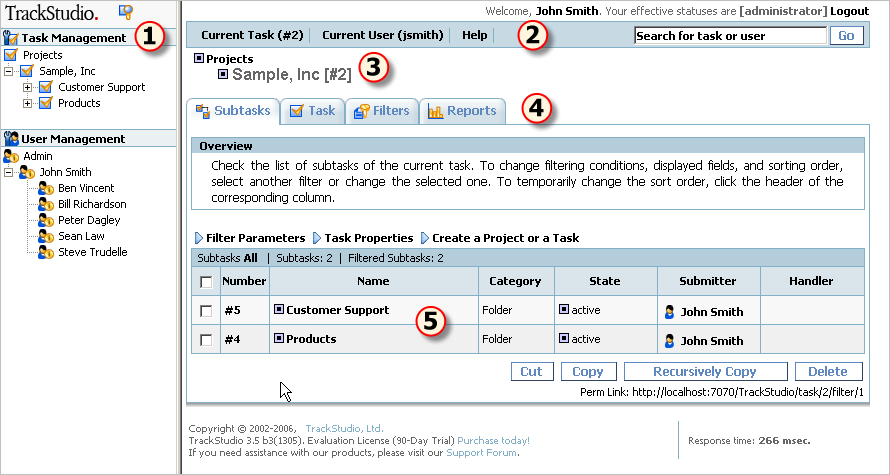Viewport: 890px width, 475px height.
Task: Check the box for task #4
Action: (x=207, y=340)
